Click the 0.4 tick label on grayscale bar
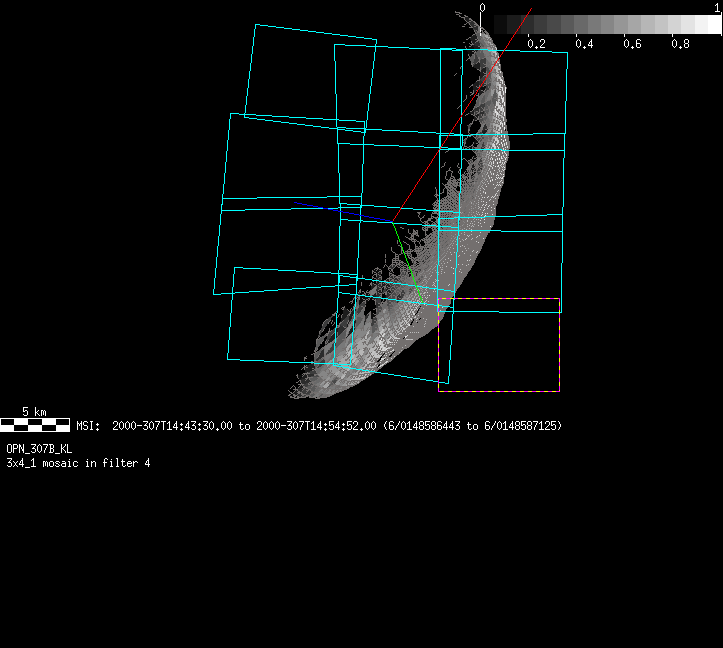This screenshot has width=723, height=648. [584, 44]
